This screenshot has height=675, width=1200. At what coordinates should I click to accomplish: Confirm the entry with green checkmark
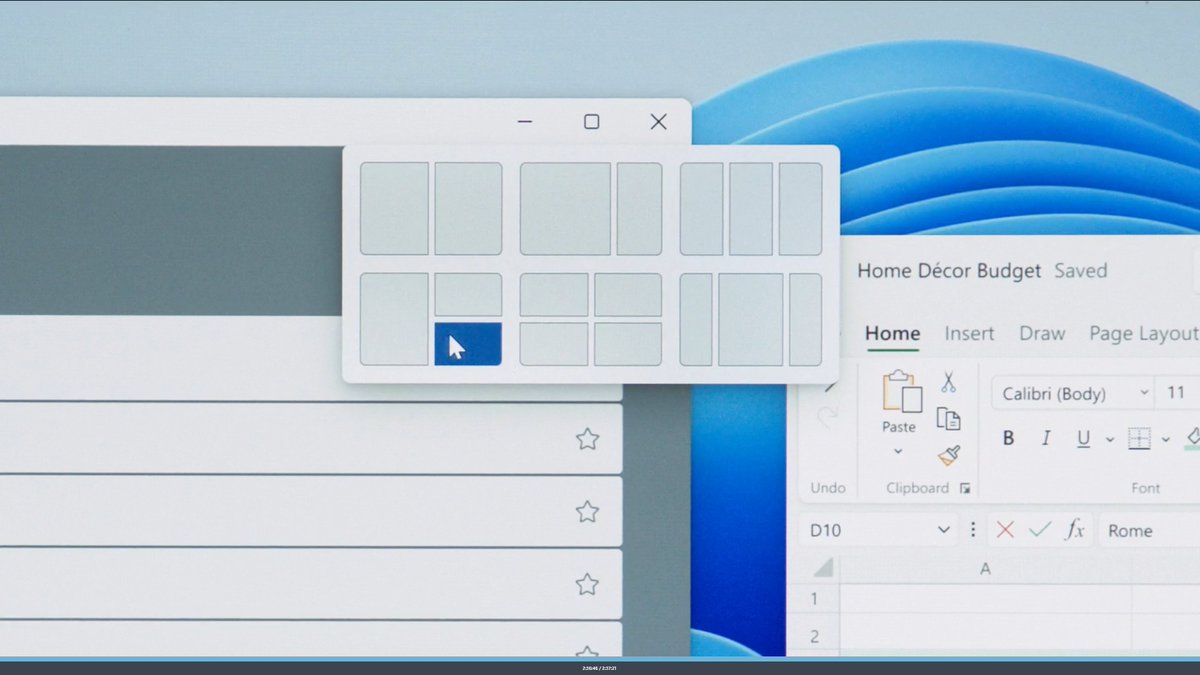(1040, 530)
